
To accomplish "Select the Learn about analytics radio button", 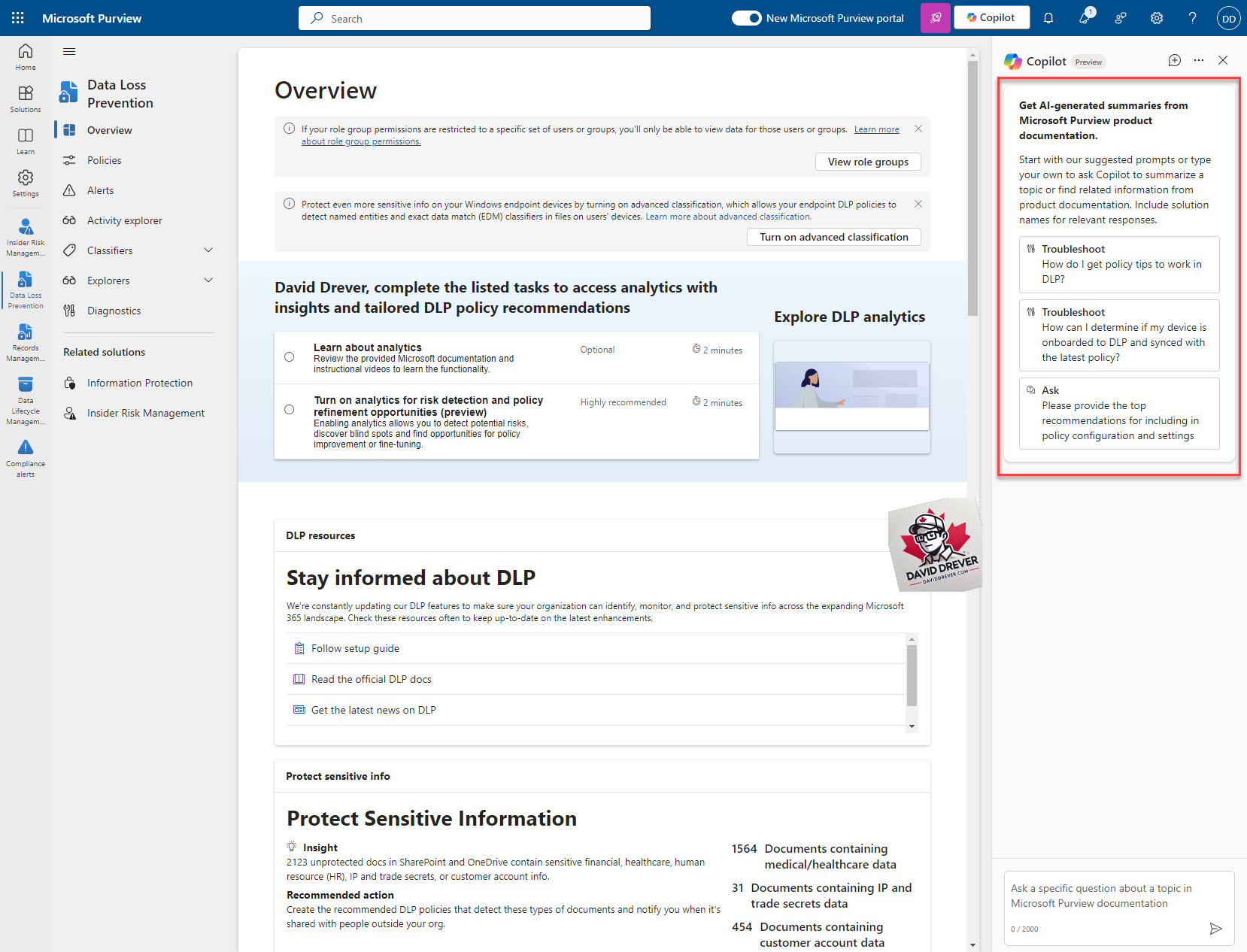I will [290, 357].
